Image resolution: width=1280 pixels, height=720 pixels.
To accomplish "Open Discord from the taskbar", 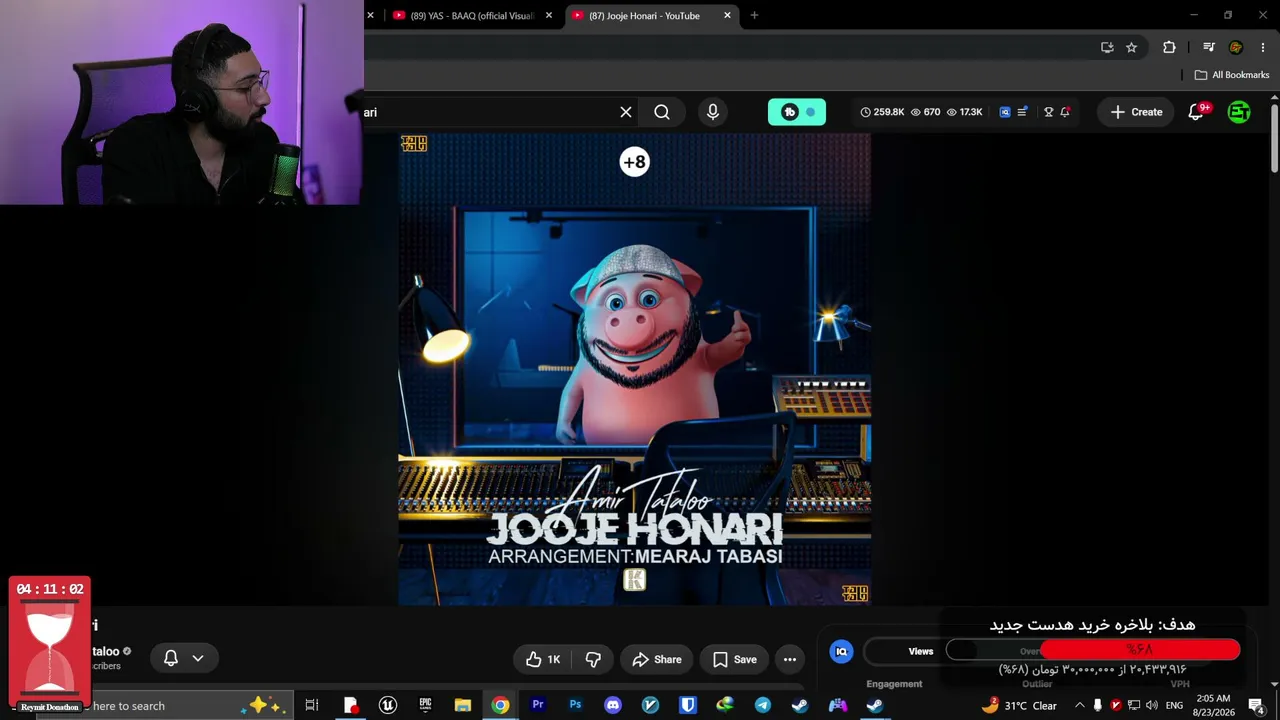I will (x=613, y=706).
